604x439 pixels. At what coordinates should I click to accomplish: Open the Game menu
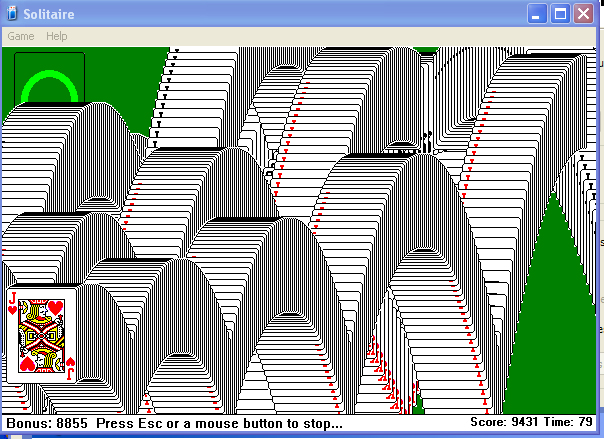point(21,36)
